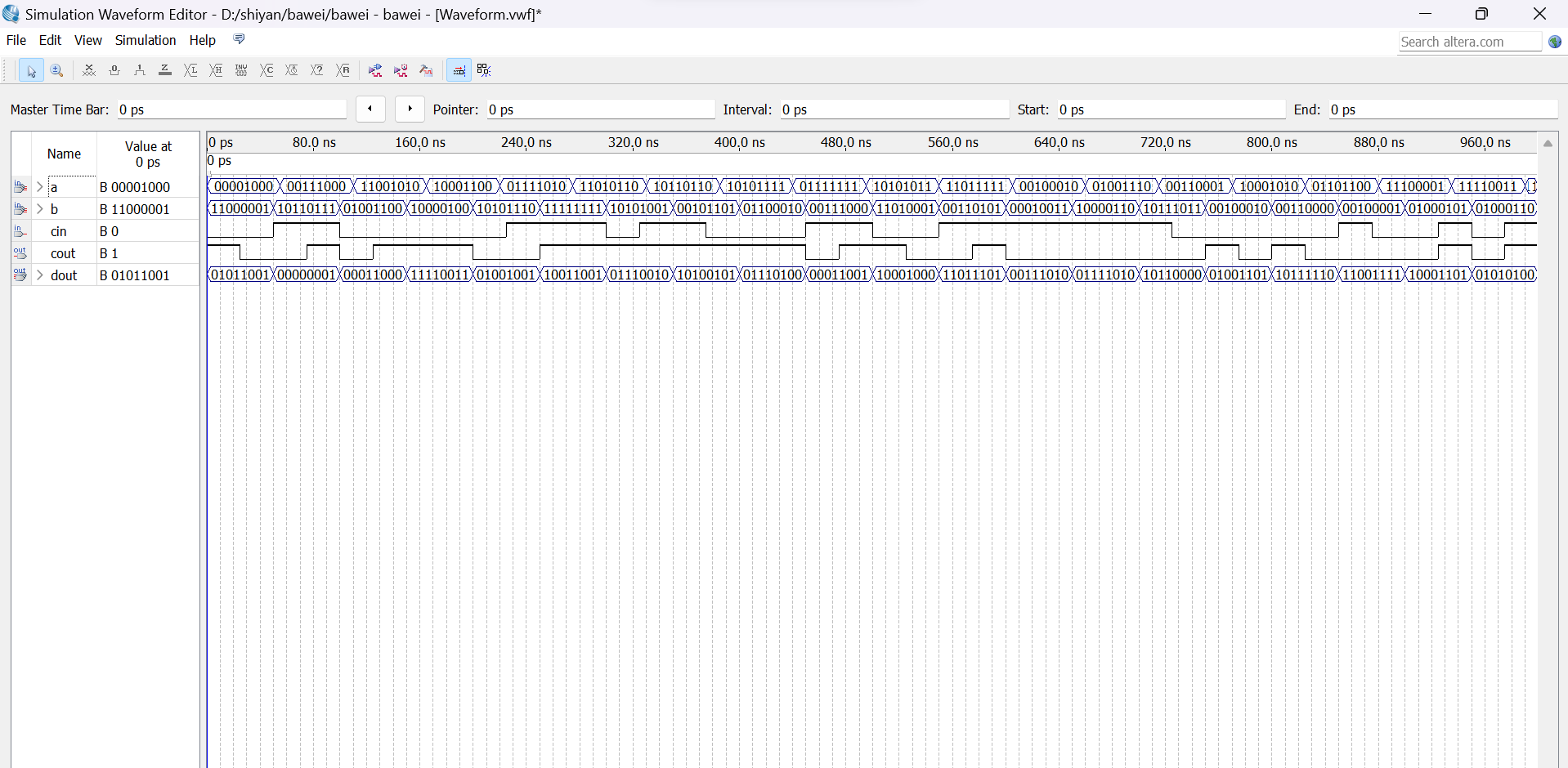
Task: Select the cin signal row
Action: click(105, 231)
